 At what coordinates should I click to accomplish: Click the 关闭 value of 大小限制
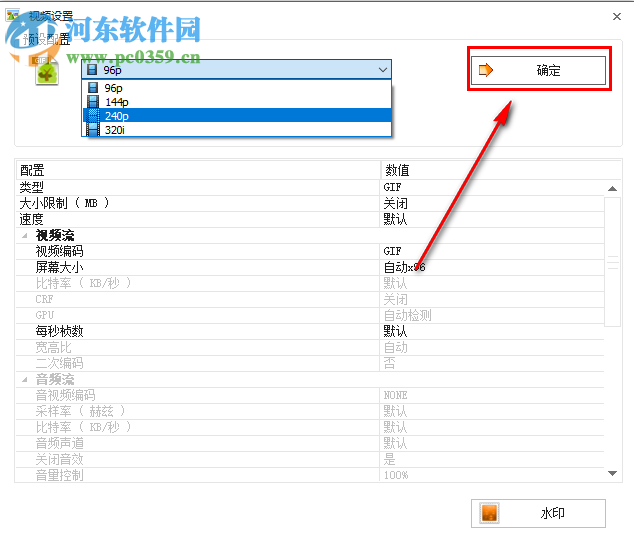[x=395, y=203]
